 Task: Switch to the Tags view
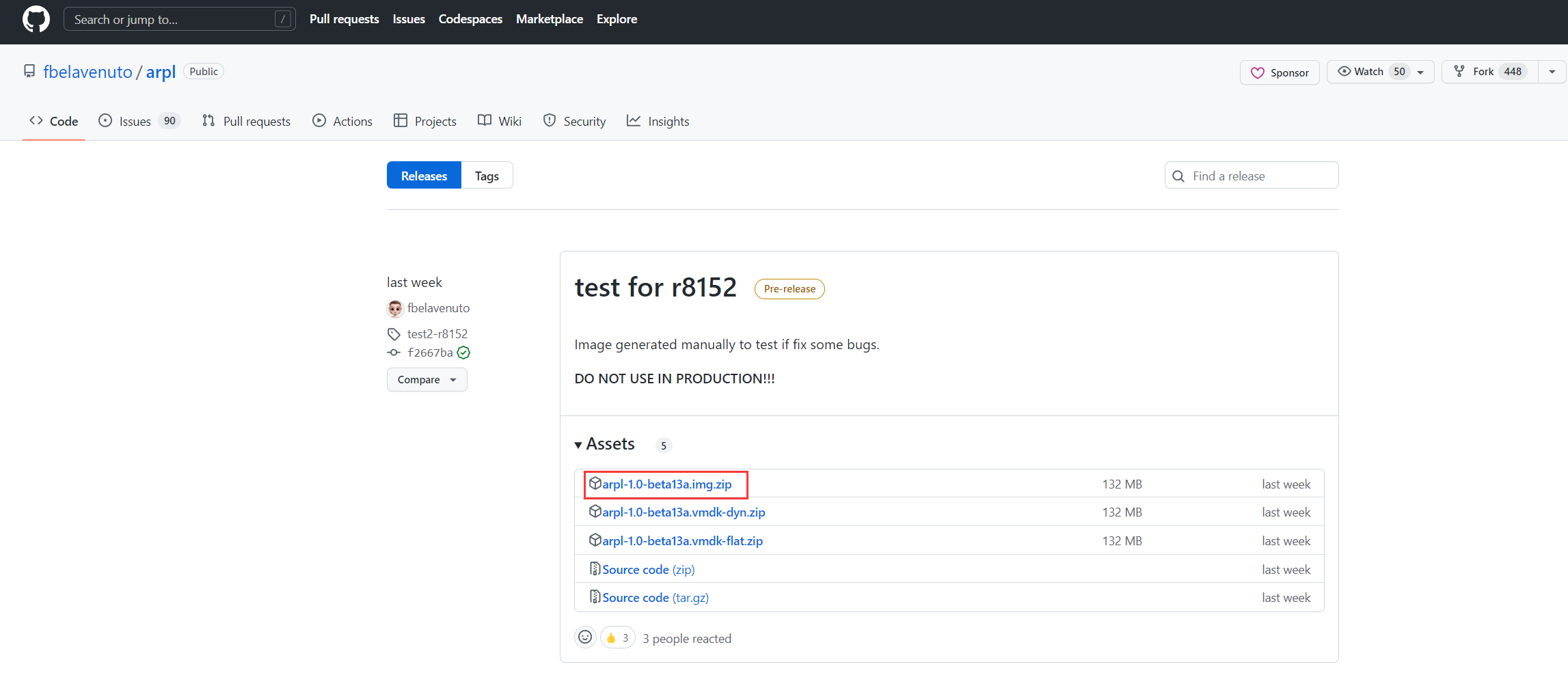click(487, 176)
